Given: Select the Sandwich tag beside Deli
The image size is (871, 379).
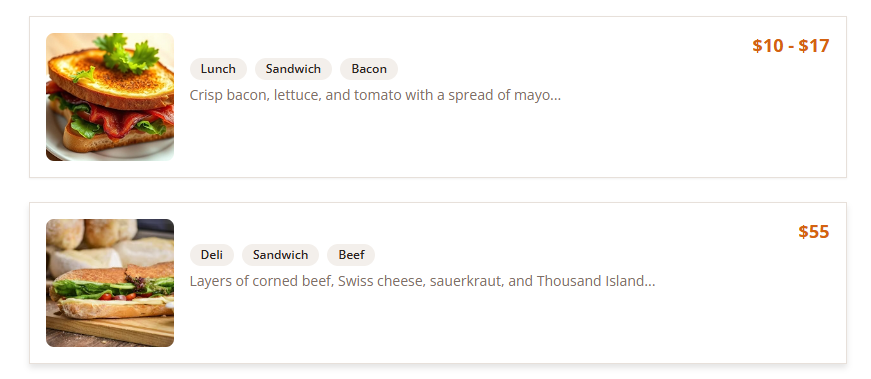Looking at the screenshot, I should 281,255.
